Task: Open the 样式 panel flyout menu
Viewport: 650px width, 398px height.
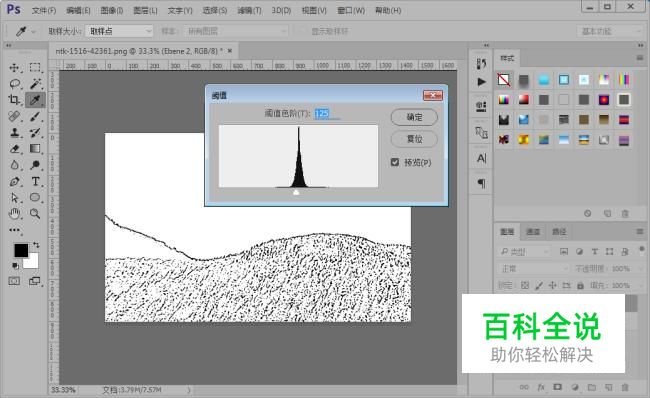Action: tap(640, 58)
